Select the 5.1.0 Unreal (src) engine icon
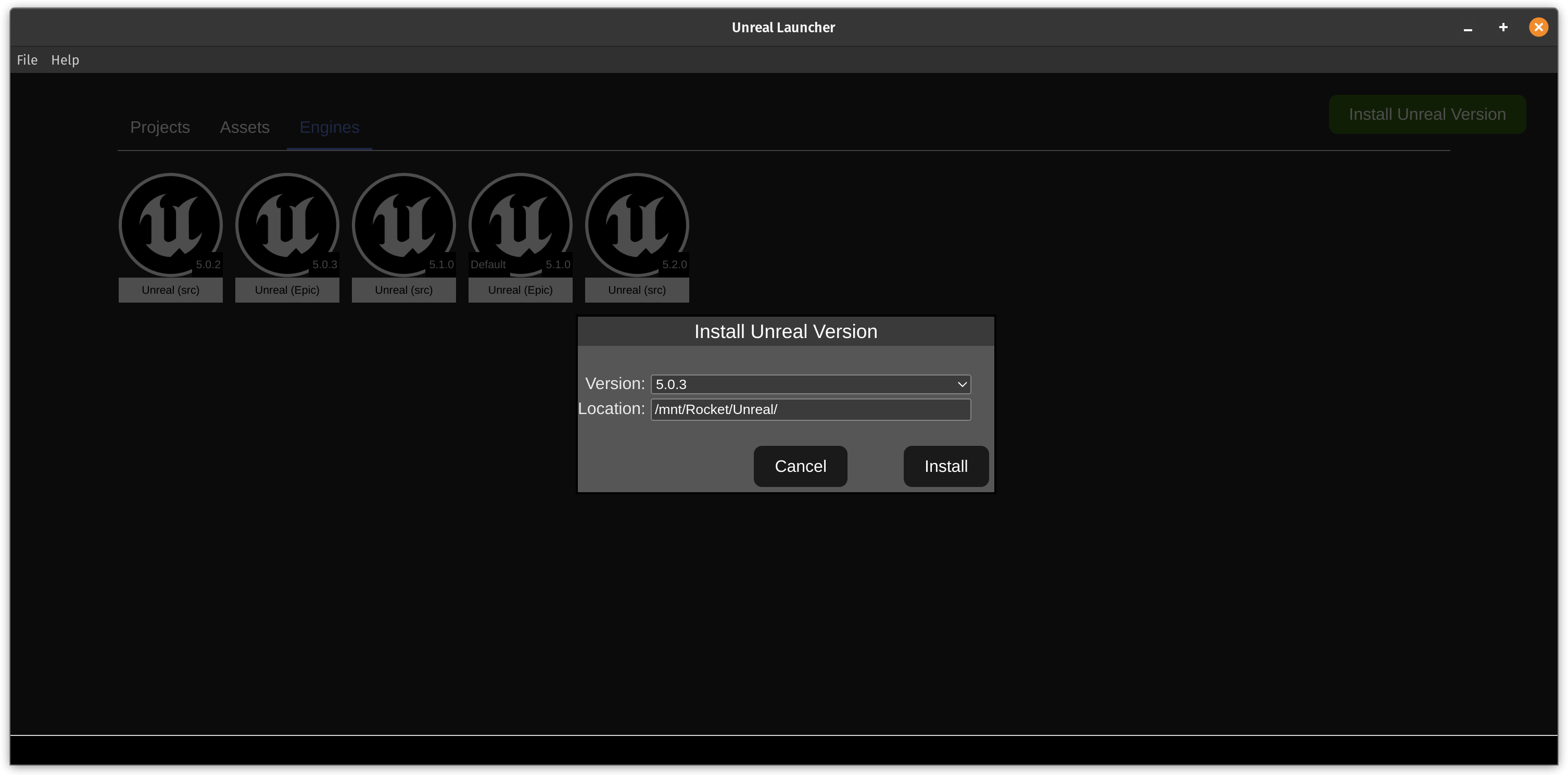1568x775 pixels. pyautogui.click(x=403, y=224)
